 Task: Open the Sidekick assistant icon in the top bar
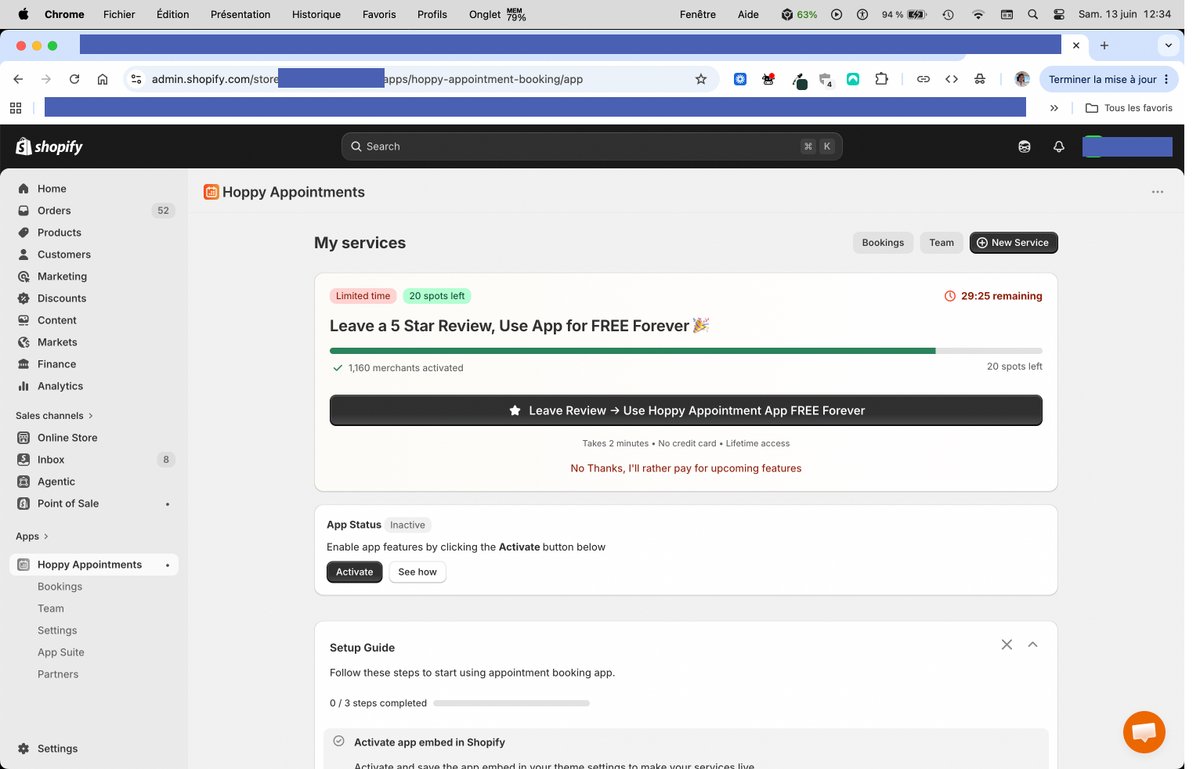1024,146
